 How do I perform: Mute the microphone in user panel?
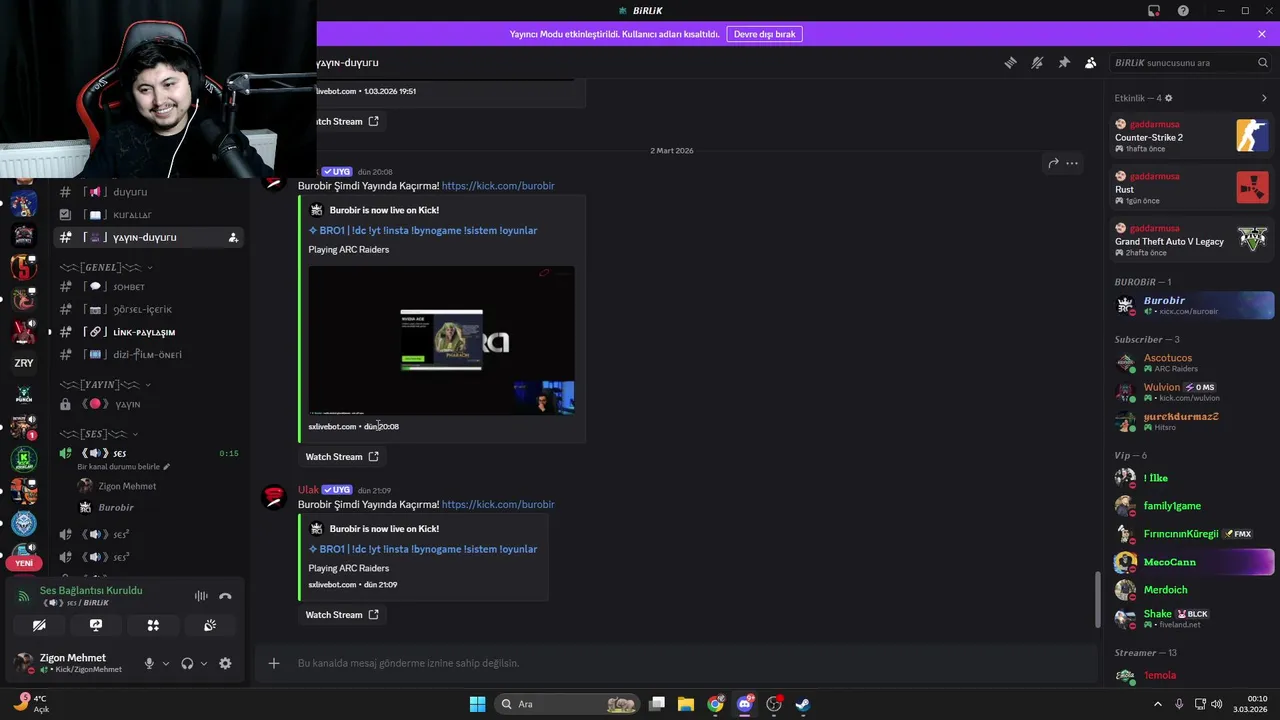[149, 663]
